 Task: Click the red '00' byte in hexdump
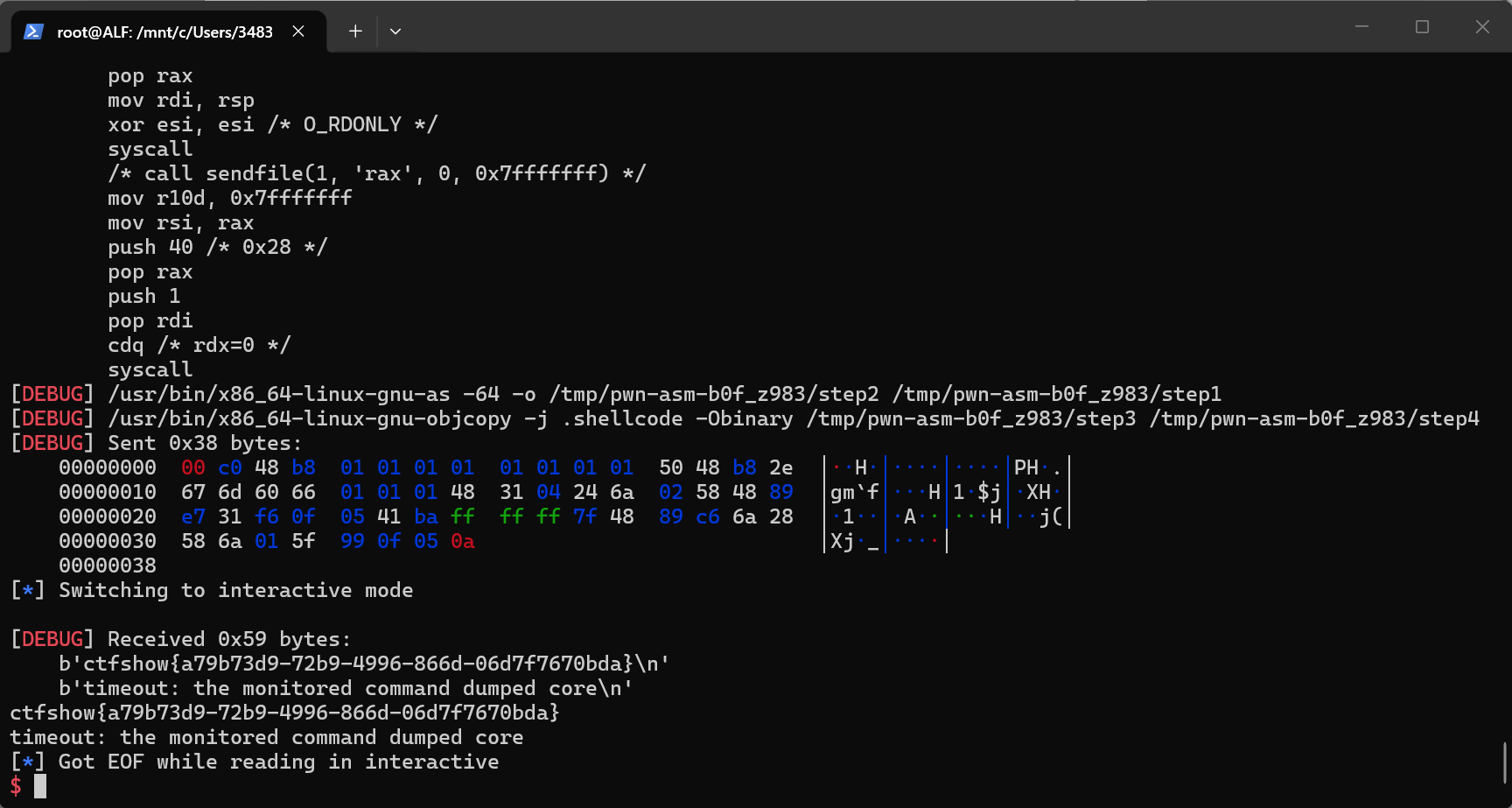click(193, 467)
